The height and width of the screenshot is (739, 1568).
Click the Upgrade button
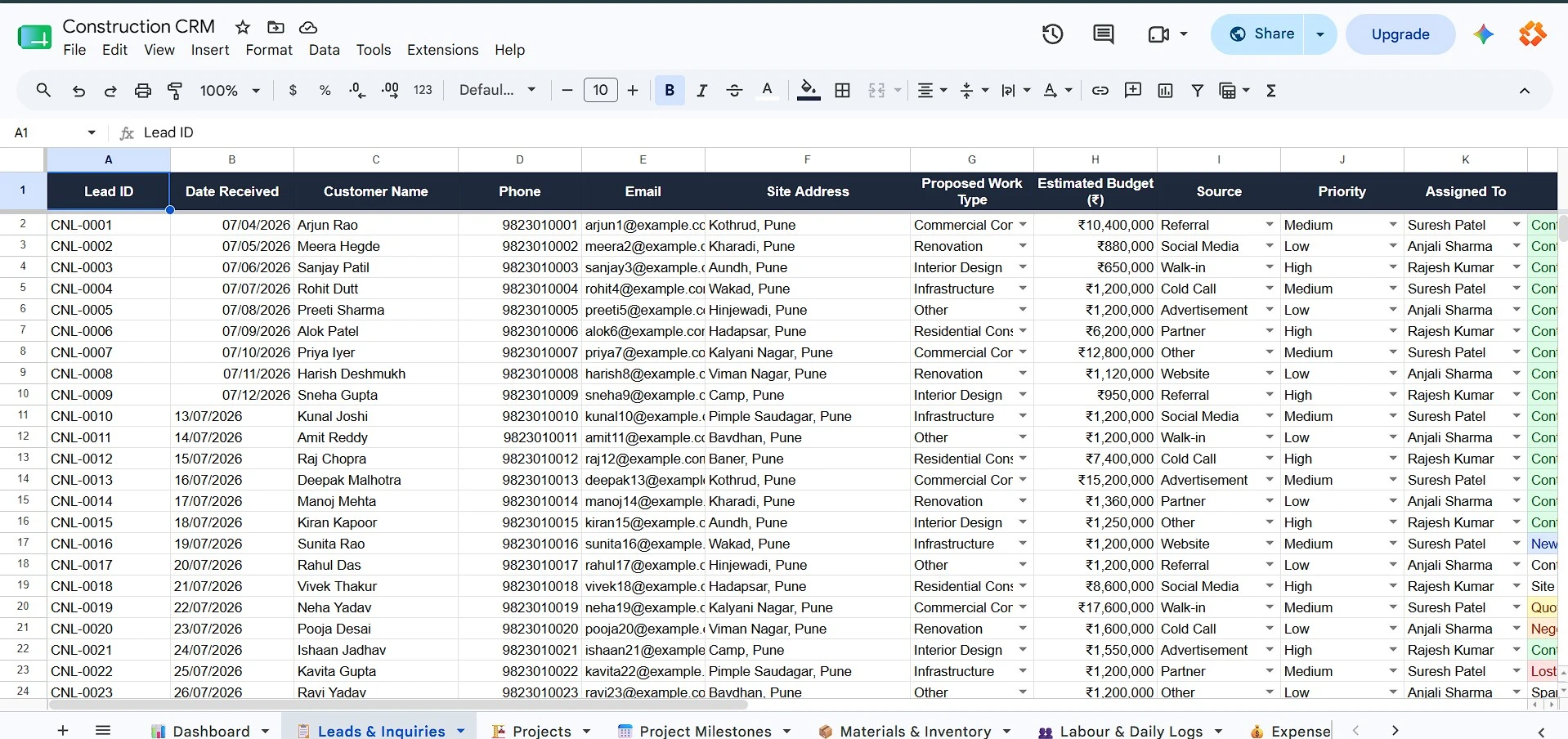(1400, 34)
